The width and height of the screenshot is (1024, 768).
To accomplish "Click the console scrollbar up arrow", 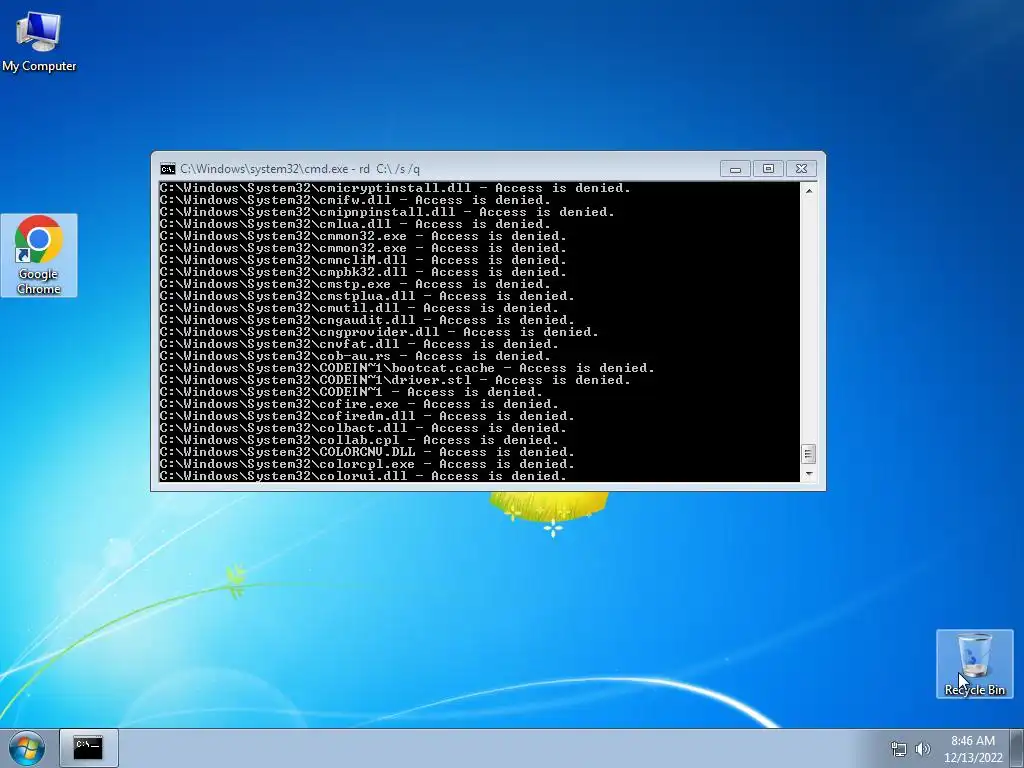I will 808,191.
